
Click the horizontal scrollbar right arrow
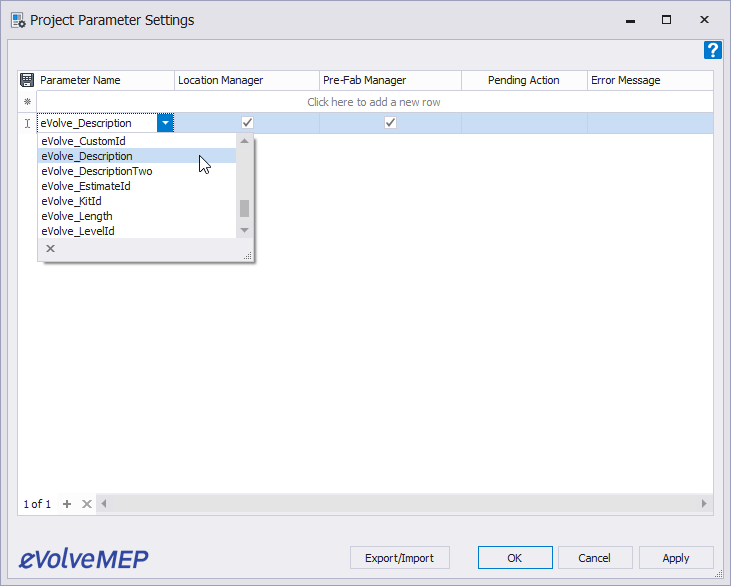point(704,503)
